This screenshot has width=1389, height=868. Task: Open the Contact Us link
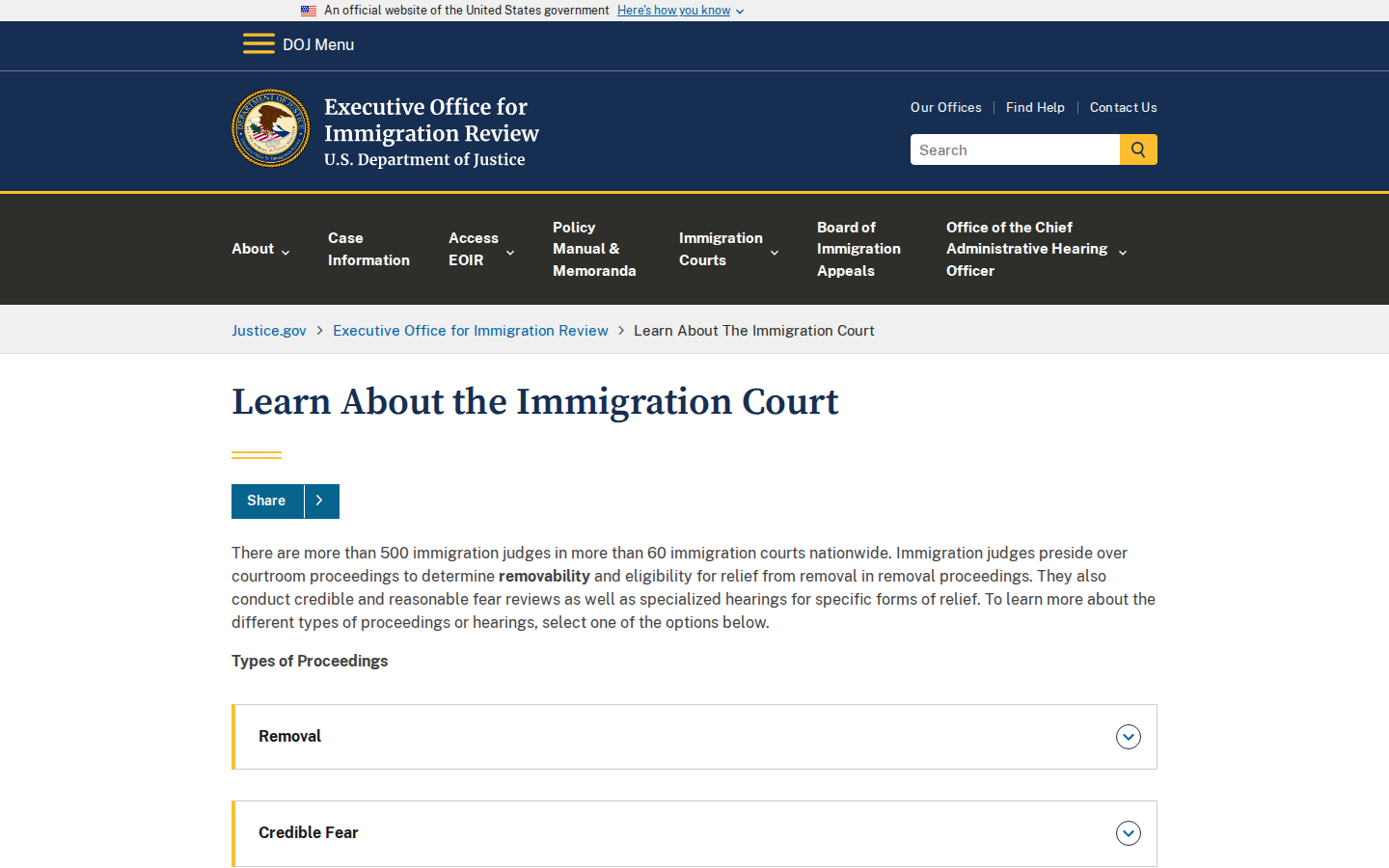point(1124,107)
